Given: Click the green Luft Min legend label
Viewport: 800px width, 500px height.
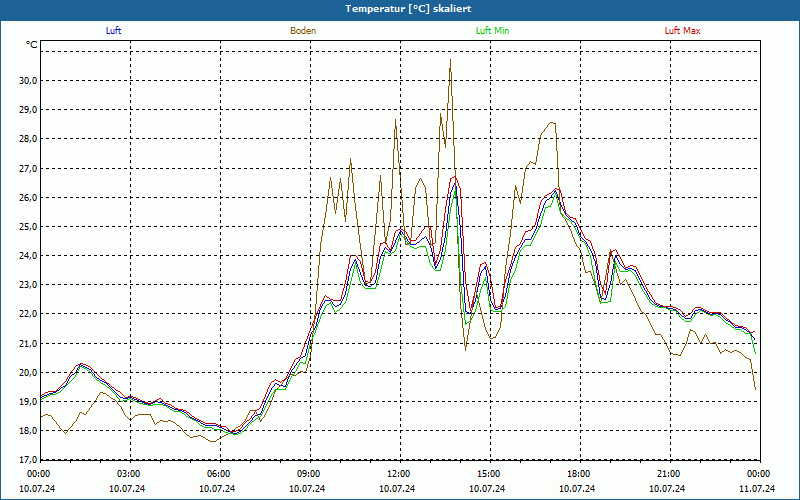Looking at the screenshot, I should click(x=492, y=31).
